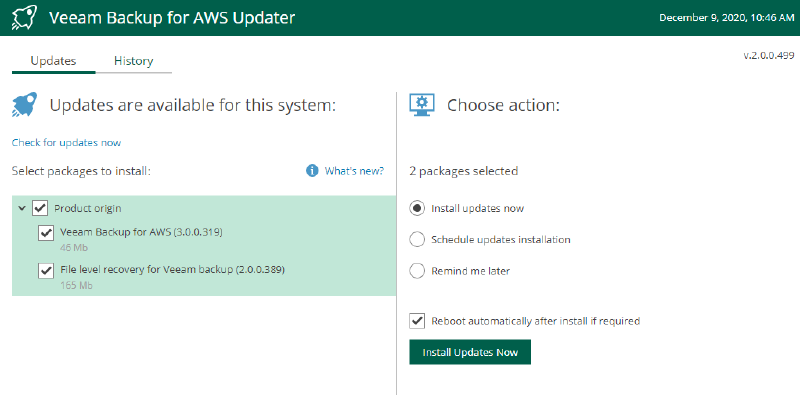800x395 pixels.
Task: Open the What's new? link
Action: pos(354,171)
